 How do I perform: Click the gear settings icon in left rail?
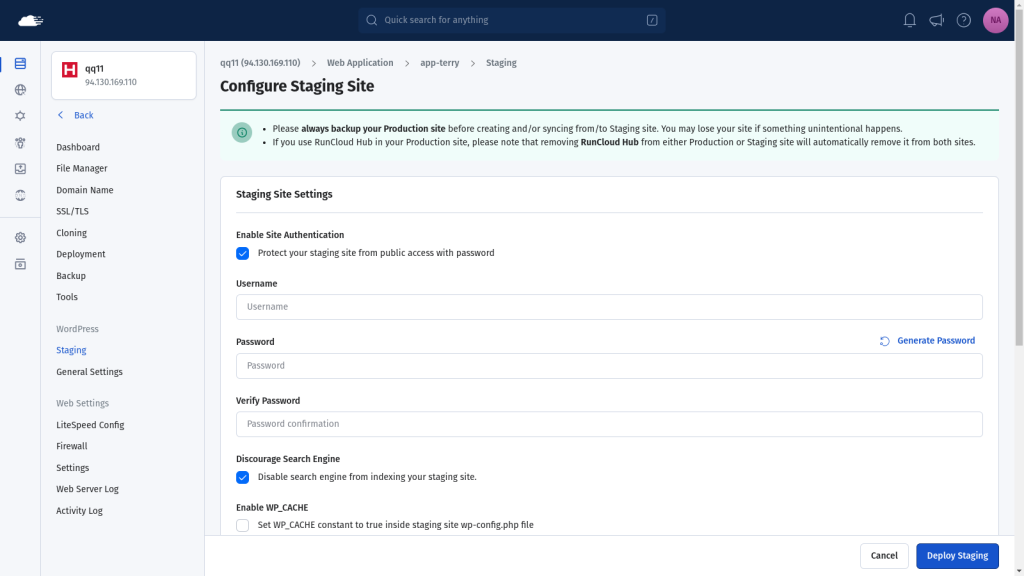(20, 238)
